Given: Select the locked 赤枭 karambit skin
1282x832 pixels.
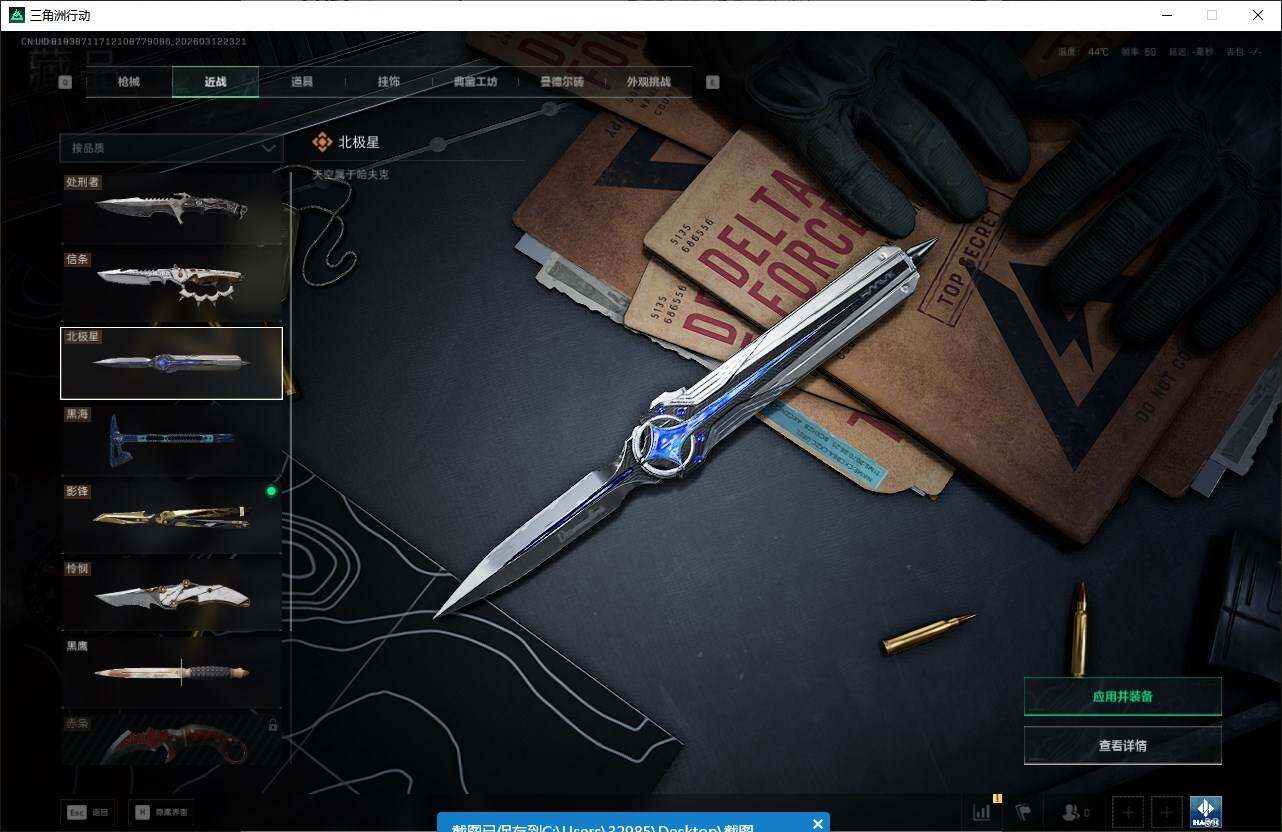Looking at the screenshot, I should pyautogui.click(x=171, y=739).
